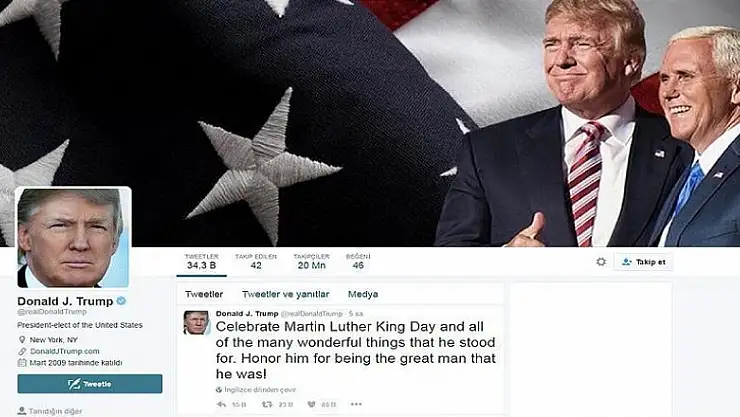The height and width of the screenshot is (417, 740).
Task: Click the large profile photo thumbnail
Action: 73,237
